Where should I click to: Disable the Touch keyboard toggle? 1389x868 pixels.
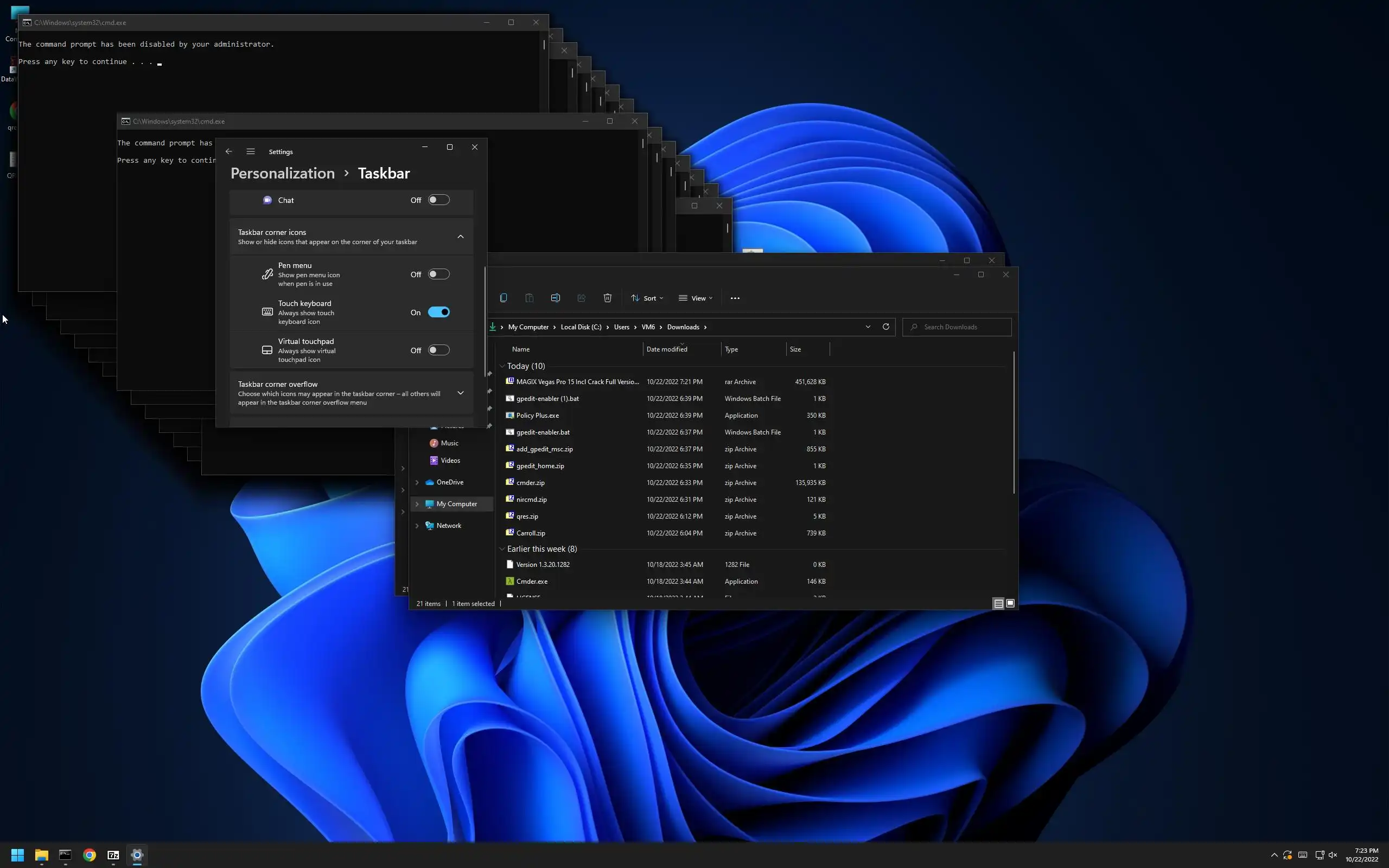click(x=438, y=312)
